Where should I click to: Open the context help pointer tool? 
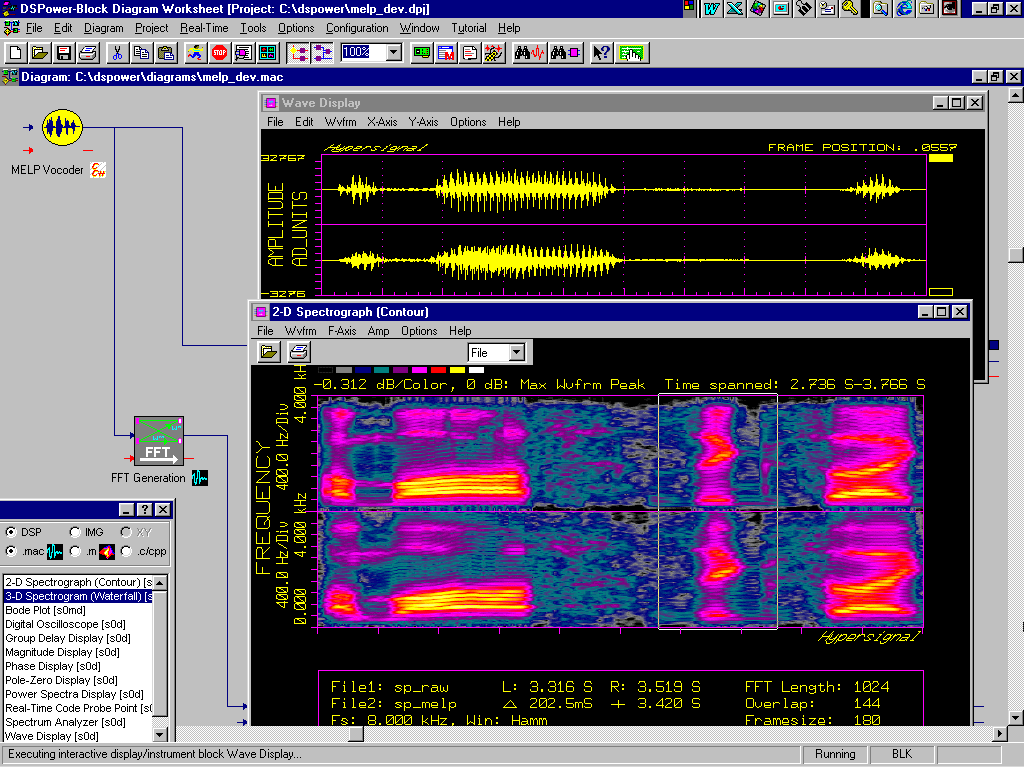[x=601, y=53]
